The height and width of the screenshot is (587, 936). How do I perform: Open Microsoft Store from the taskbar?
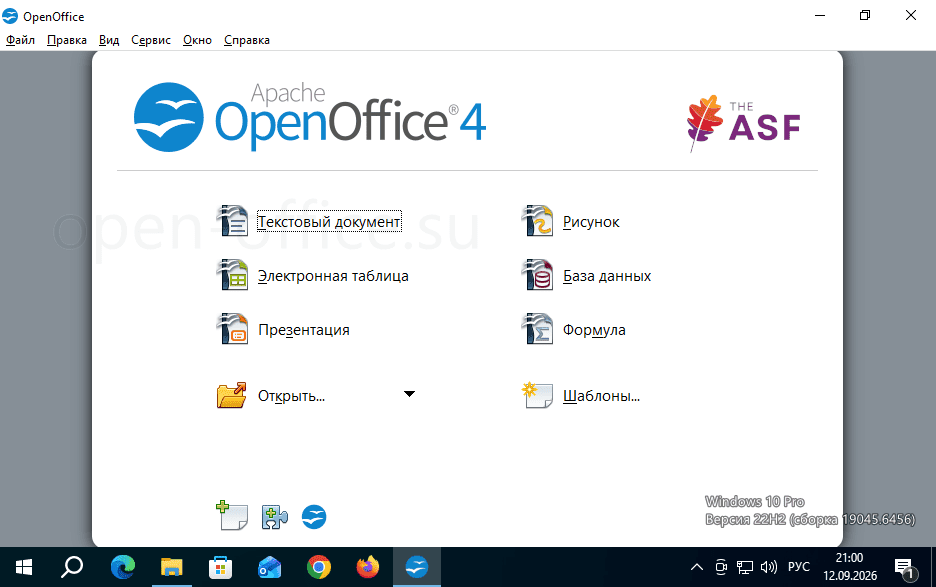point(221,567)
